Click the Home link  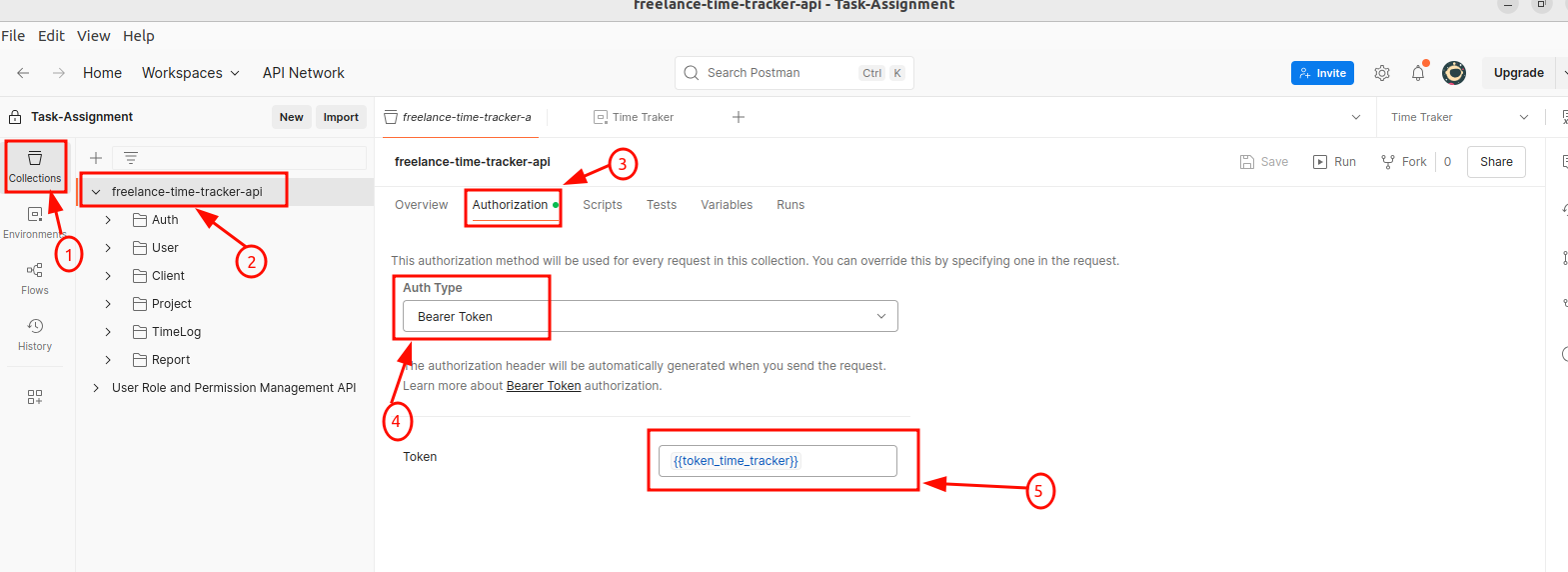[102, 73]
